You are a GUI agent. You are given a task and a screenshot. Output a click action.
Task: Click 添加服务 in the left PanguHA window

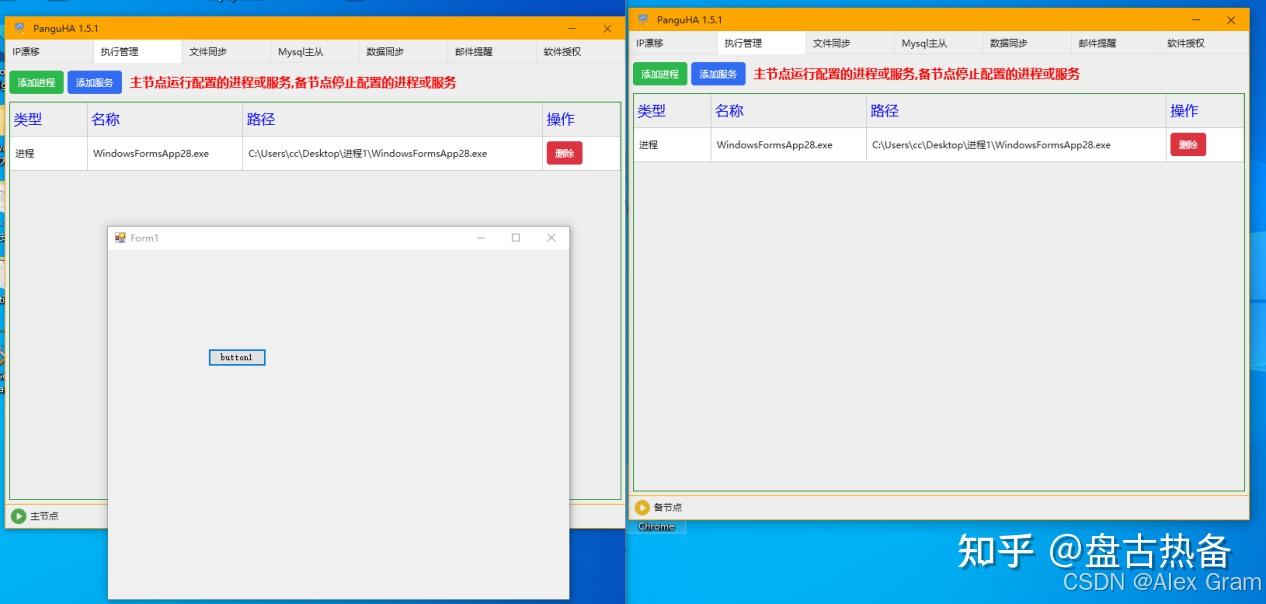tap(94, 83)
